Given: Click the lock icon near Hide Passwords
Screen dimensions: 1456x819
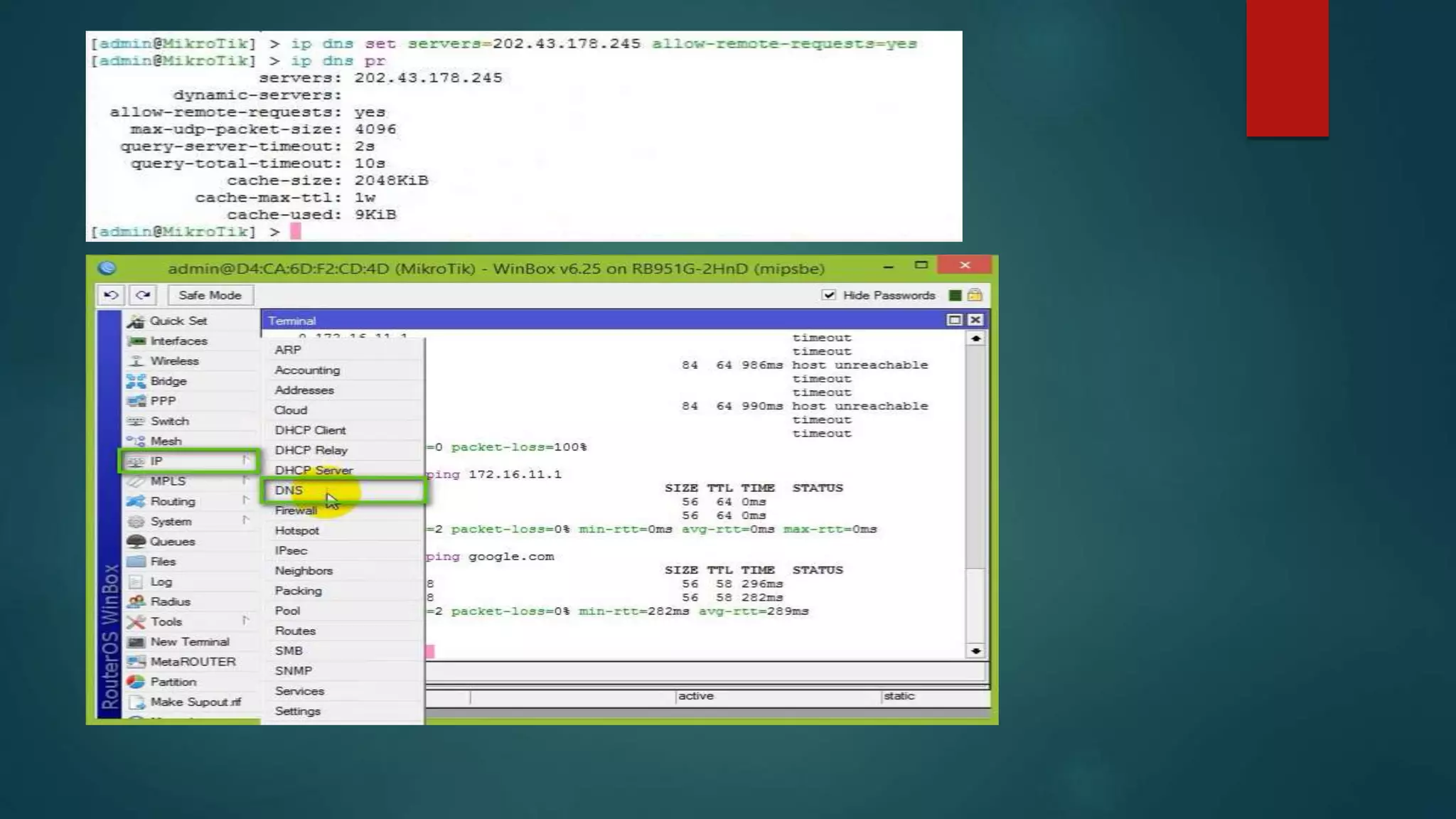Looking at the screenshot, I should click(x=975, y=295).
